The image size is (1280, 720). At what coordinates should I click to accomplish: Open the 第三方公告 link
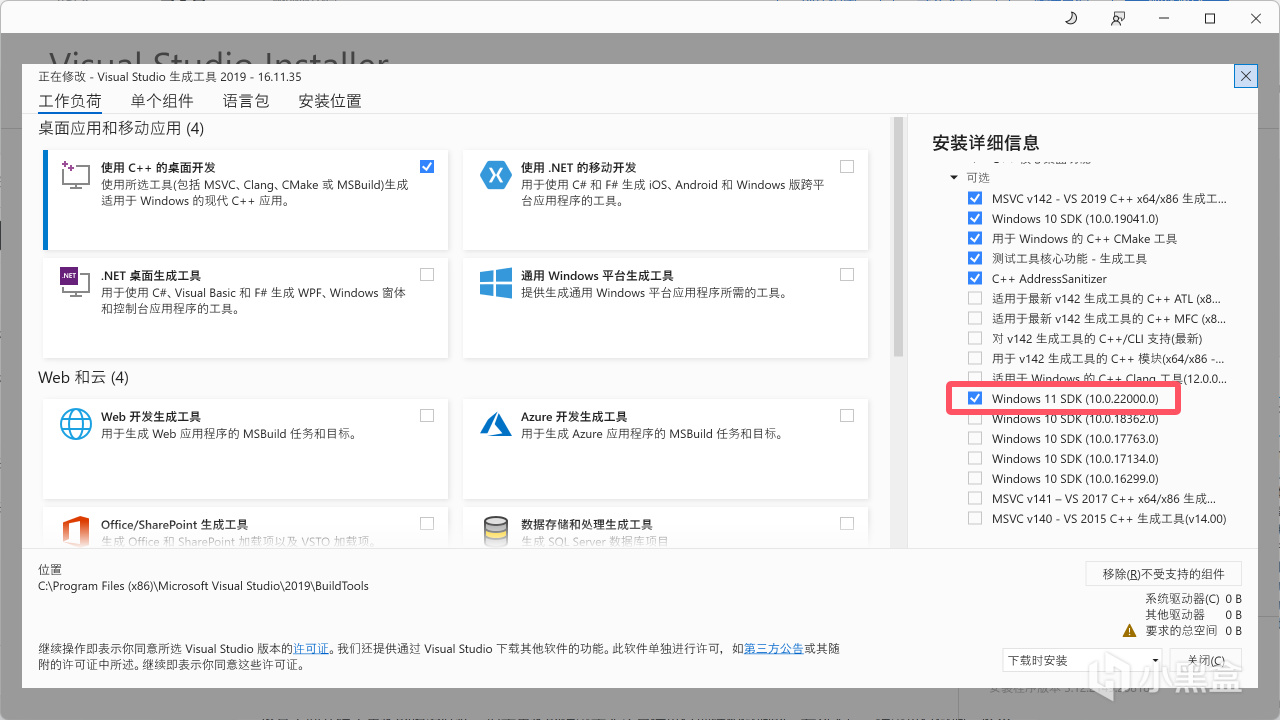[x=774, y=649]
